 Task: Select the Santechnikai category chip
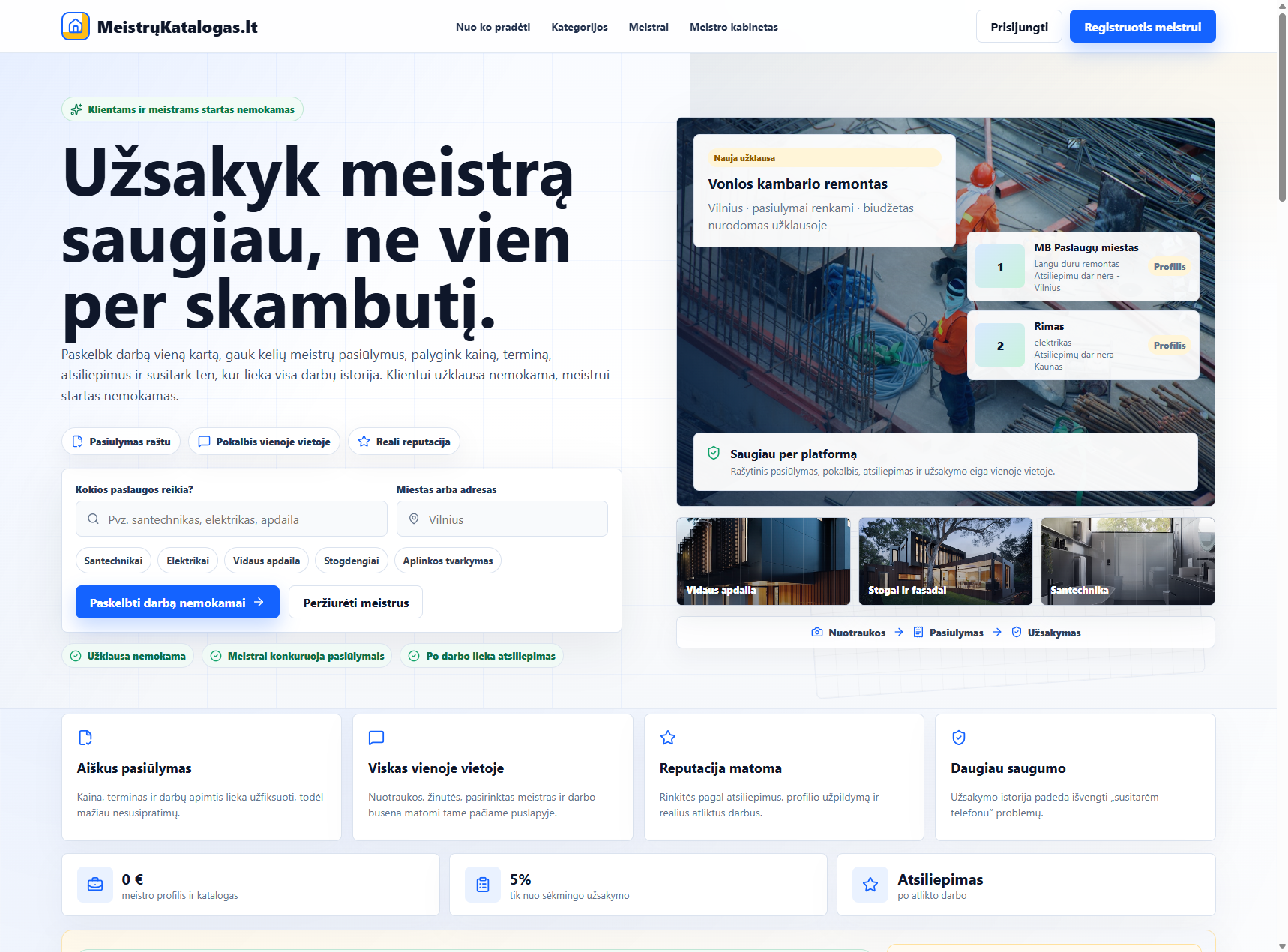click(113, 561)
